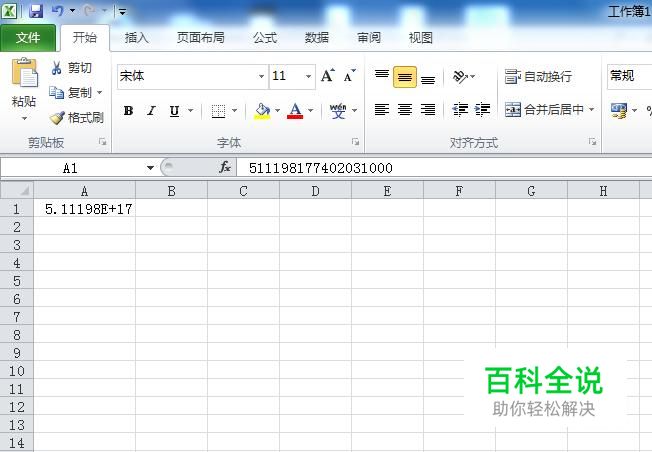The image size is (652, 452).
Task: Click the fx Insert Function icon
Action: [225, 168]
